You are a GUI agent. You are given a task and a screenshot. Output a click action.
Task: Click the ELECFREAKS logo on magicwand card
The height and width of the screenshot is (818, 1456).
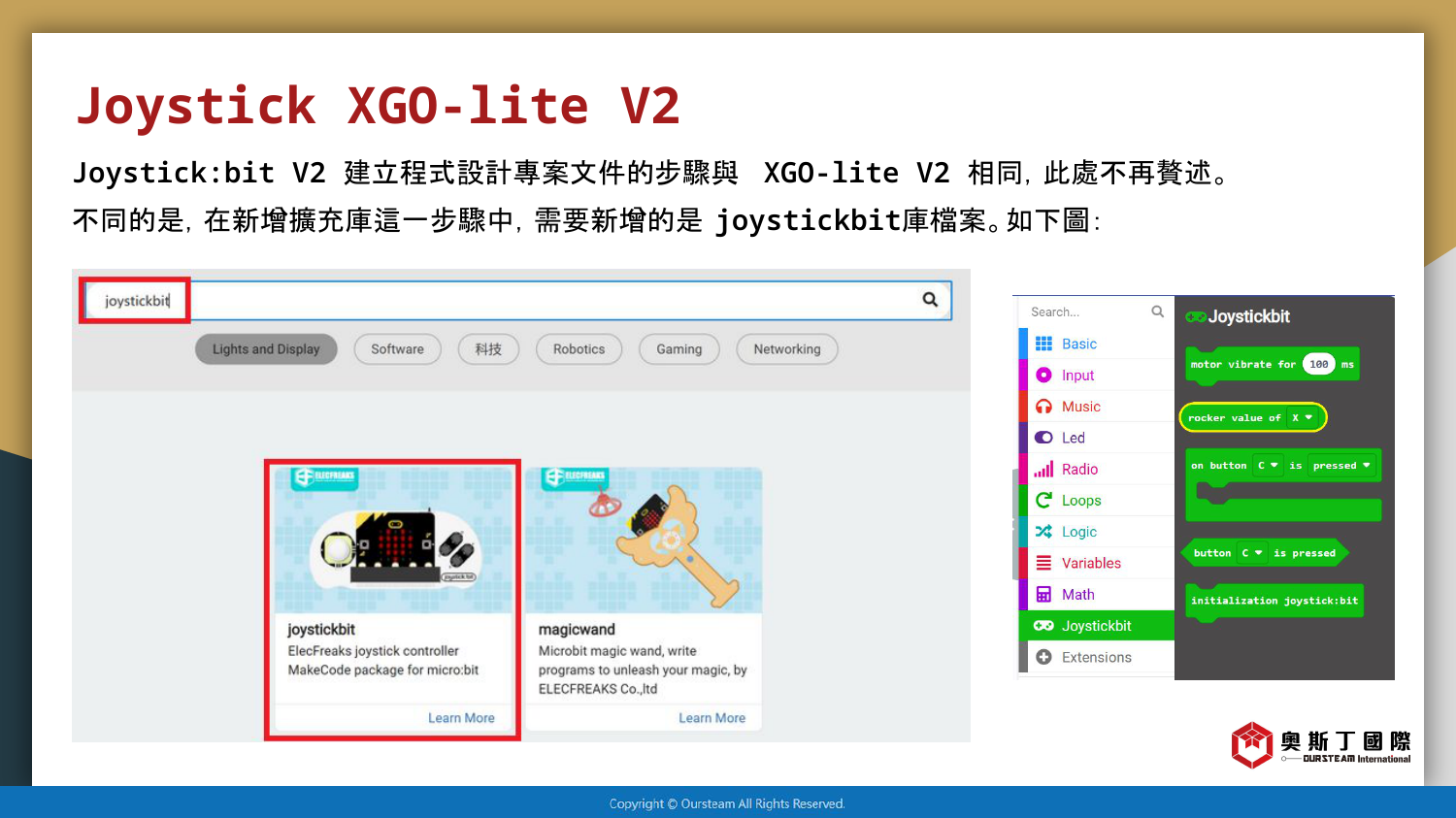point(575,476)
